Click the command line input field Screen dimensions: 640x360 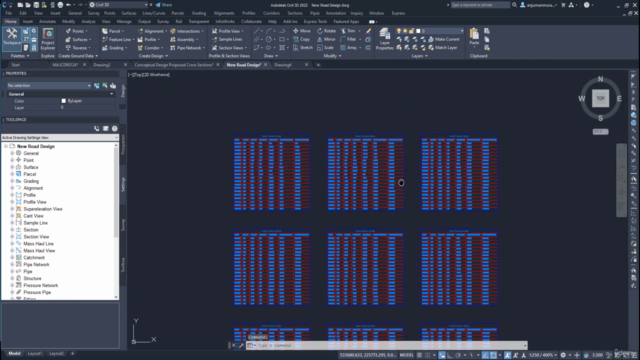coord(388,345)
